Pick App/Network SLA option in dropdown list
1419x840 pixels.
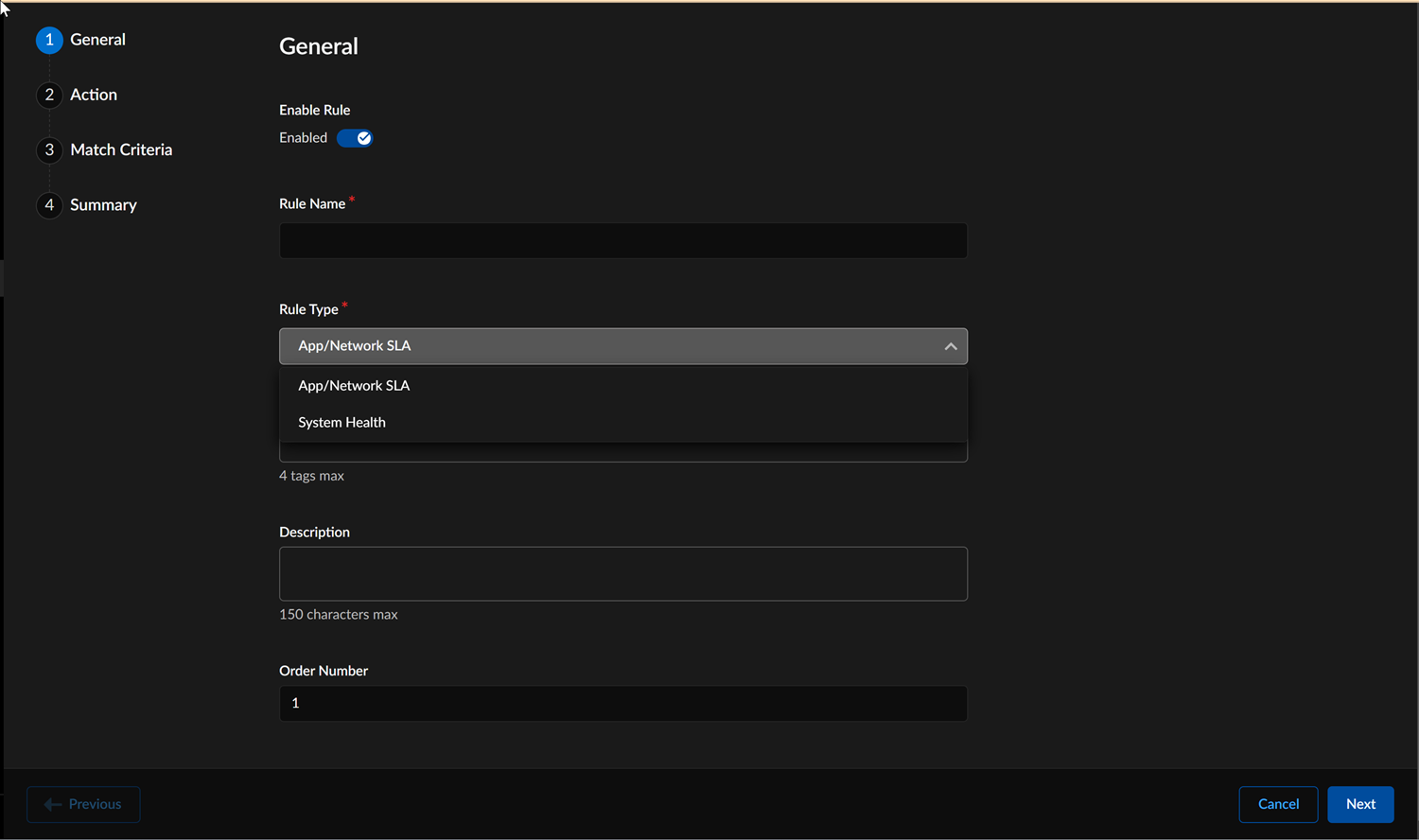(x=354, y=385)
